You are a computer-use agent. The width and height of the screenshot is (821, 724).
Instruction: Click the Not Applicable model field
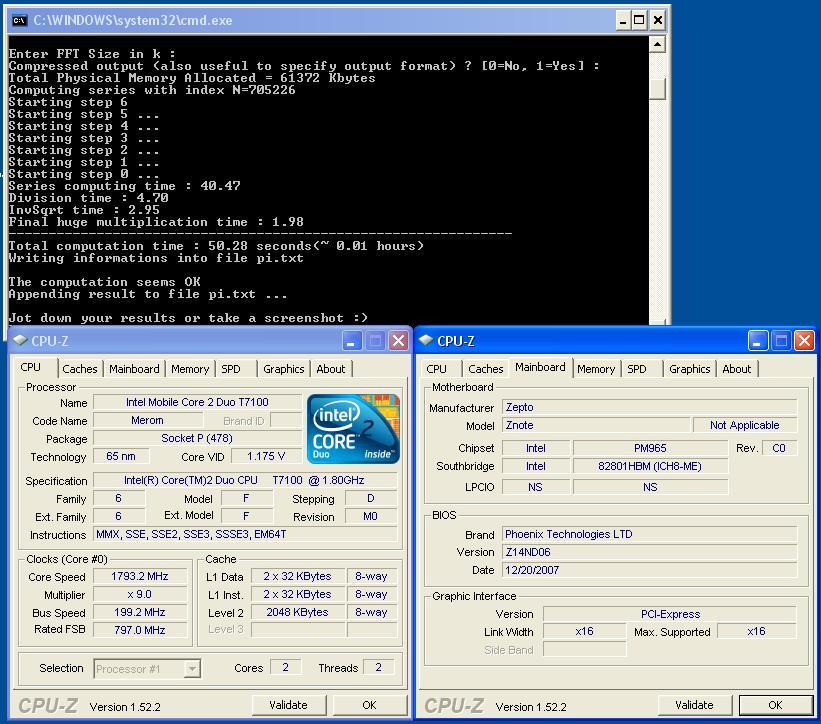coord(745,425)
